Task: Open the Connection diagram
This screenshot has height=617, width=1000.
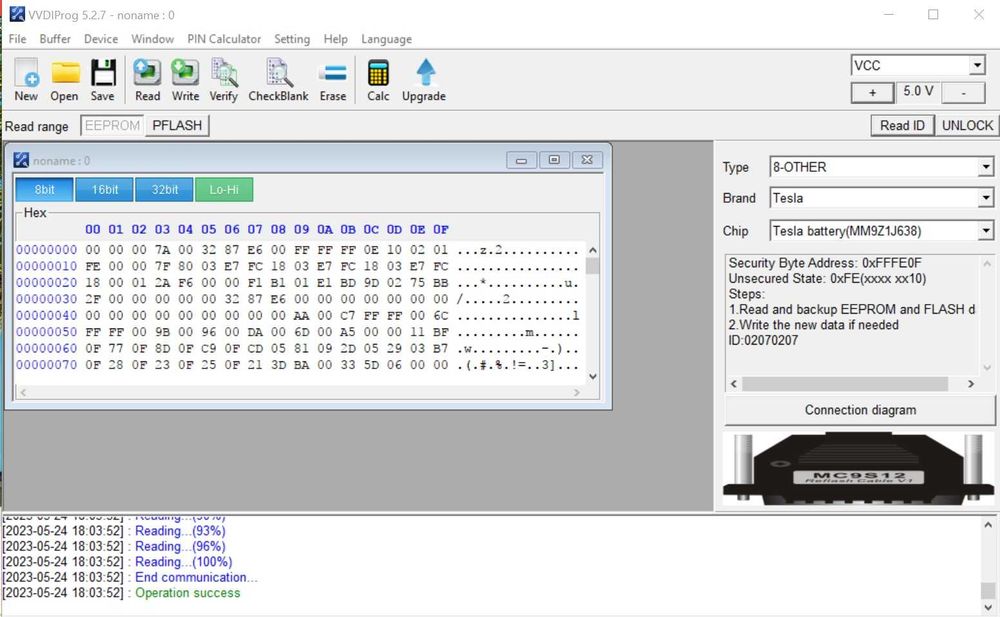Action: pyautogui.click(x=860, y=410)
